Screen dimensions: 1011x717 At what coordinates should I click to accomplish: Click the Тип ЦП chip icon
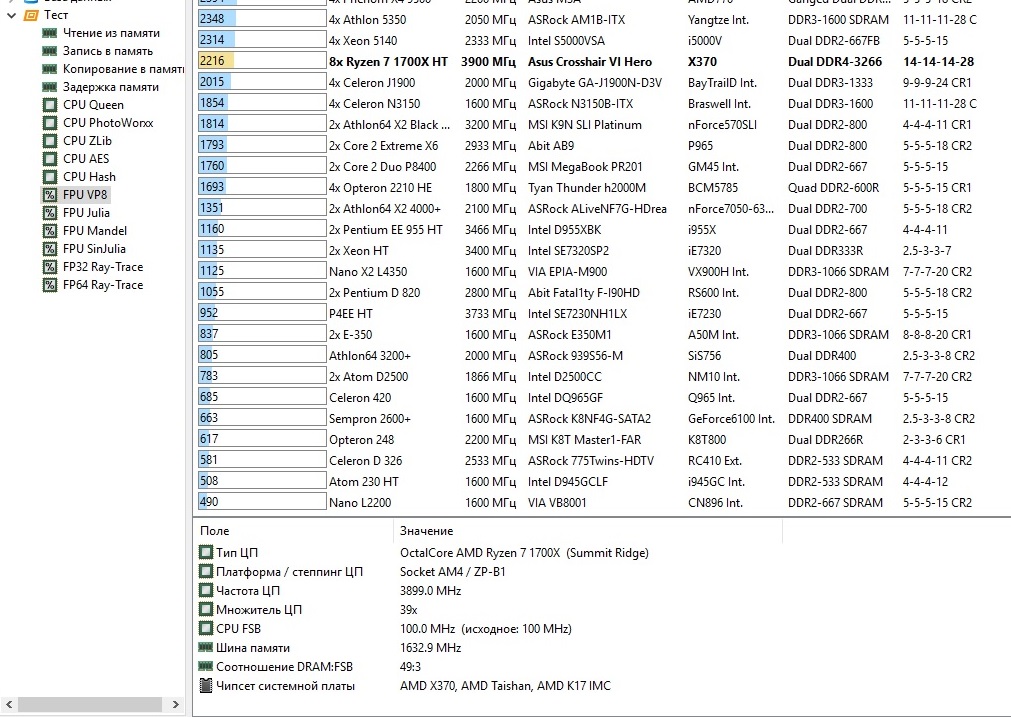click(x=206, y=552)
